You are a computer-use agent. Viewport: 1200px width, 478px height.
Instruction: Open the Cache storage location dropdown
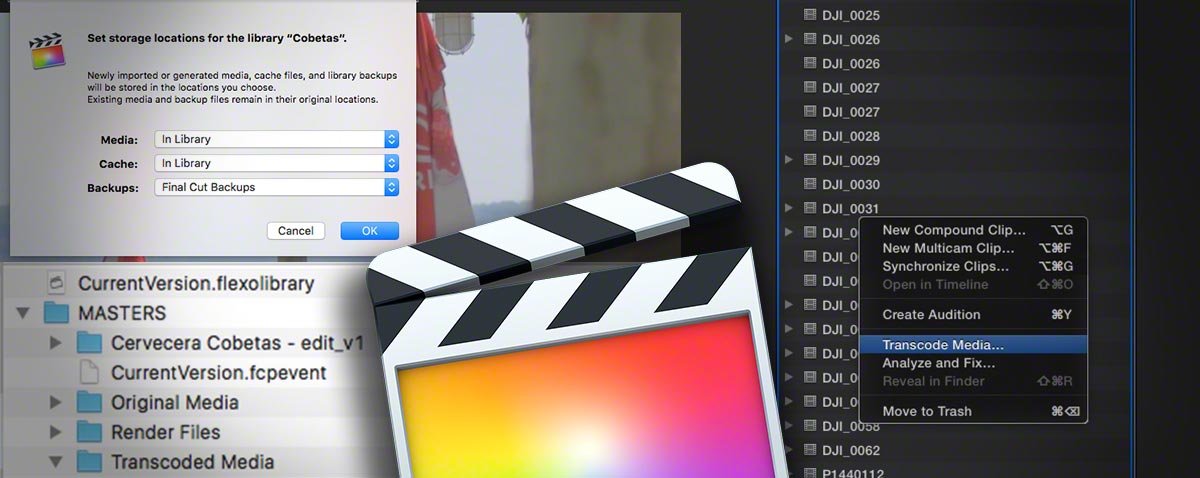point(277,163)
